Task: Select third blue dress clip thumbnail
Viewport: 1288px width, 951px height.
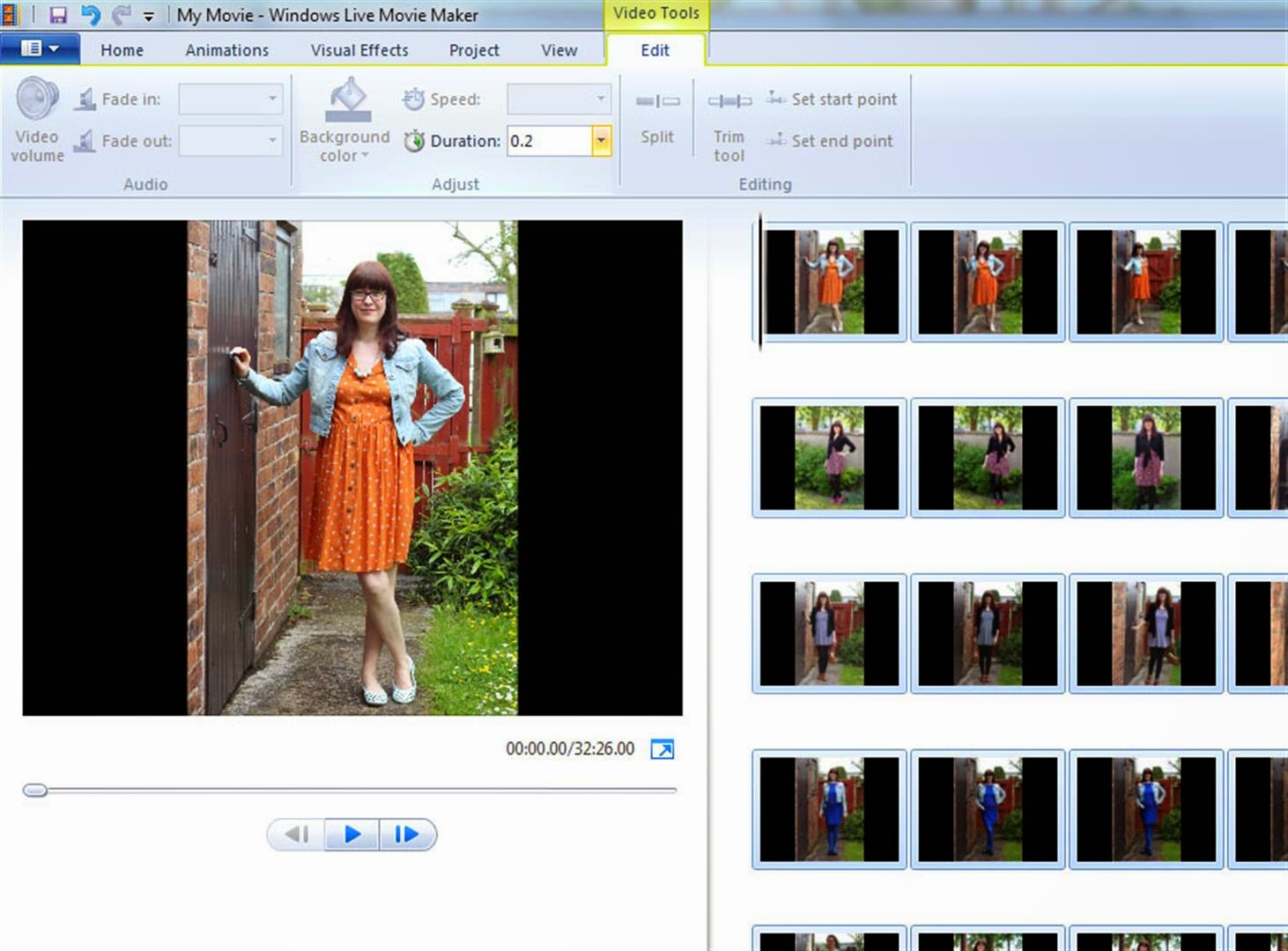Action: coord(1146,809)
